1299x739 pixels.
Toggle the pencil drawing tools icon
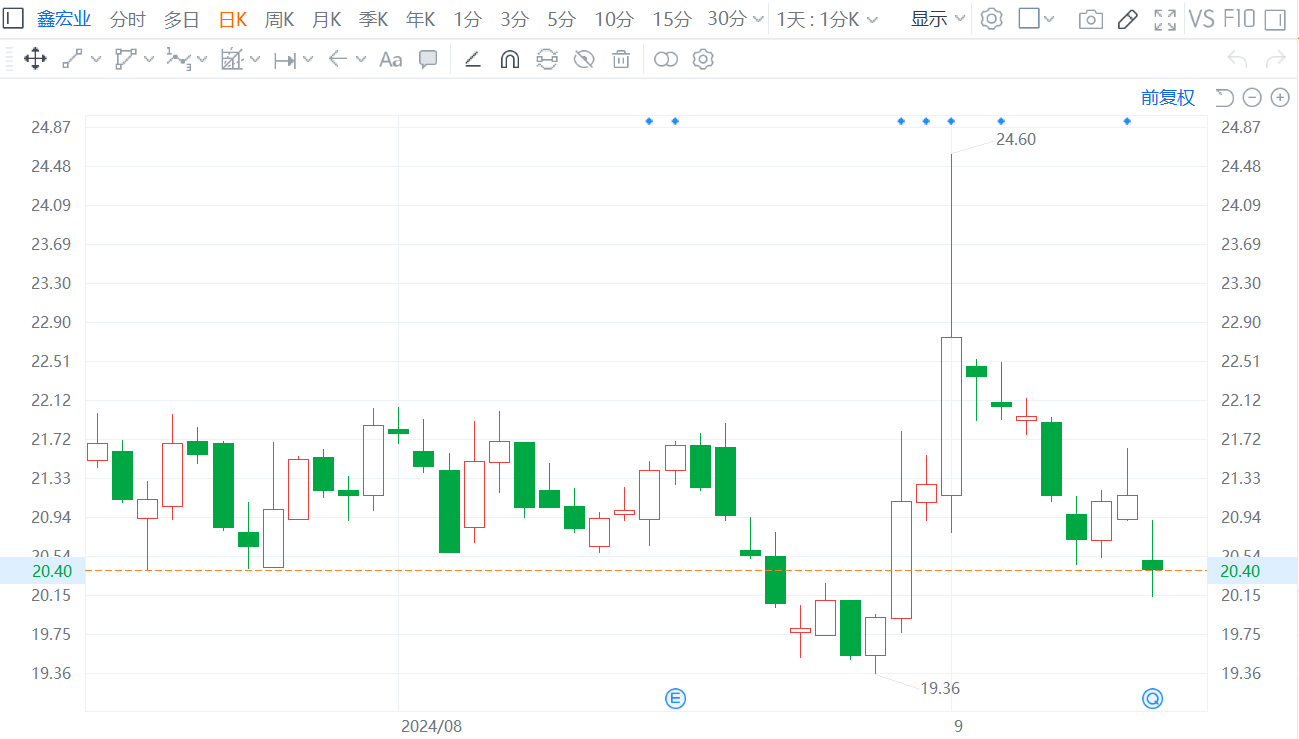click(x=1127, y=20)
